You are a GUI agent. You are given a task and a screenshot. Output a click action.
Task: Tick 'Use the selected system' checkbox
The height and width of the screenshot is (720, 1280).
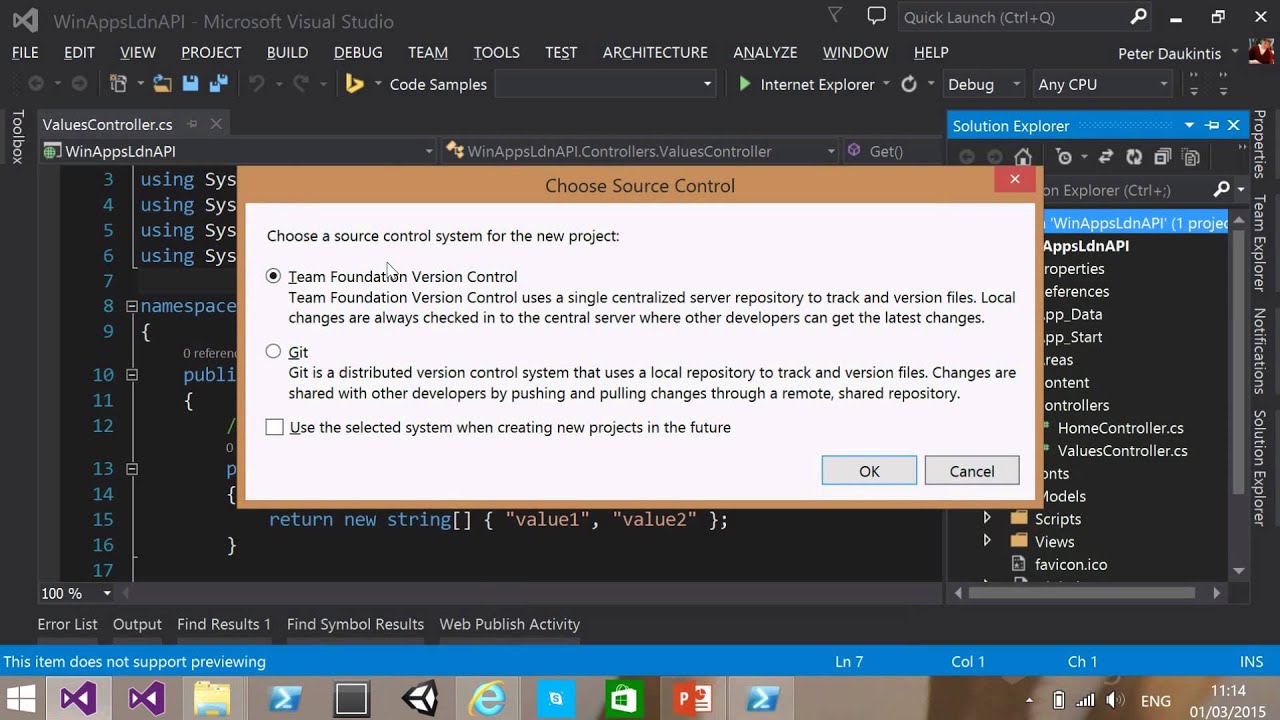pos(275,427)
